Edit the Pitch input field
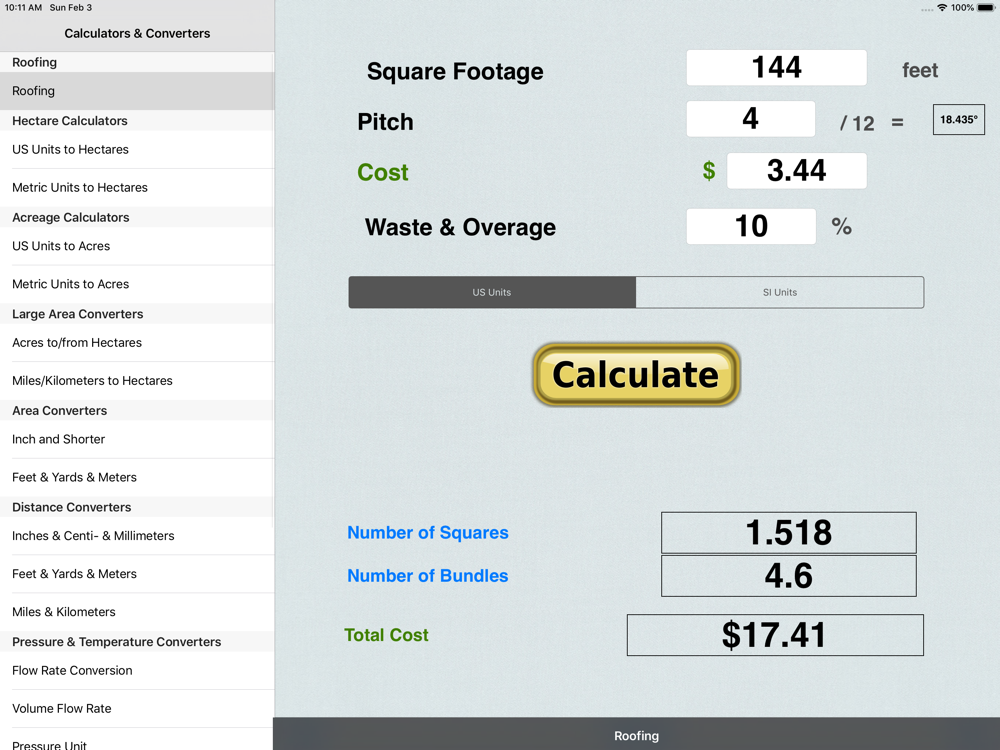Viewport: 1000px width, 750px height. pyautogui.click(x=751, y=119)
